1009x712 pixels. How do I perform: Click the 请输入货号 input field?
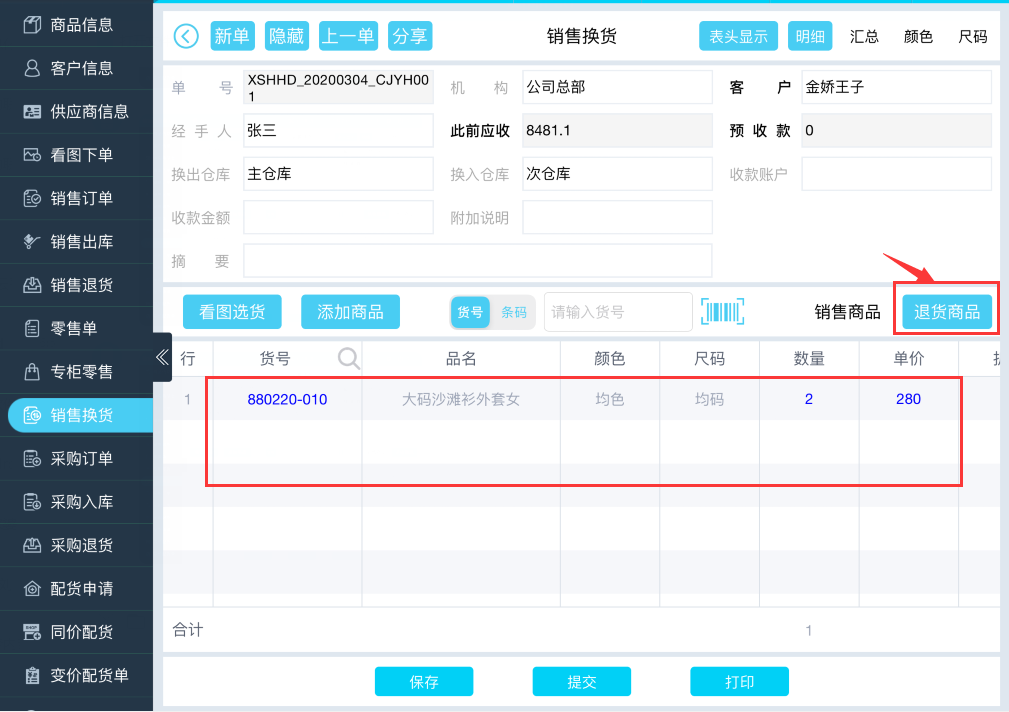(618, 312)
